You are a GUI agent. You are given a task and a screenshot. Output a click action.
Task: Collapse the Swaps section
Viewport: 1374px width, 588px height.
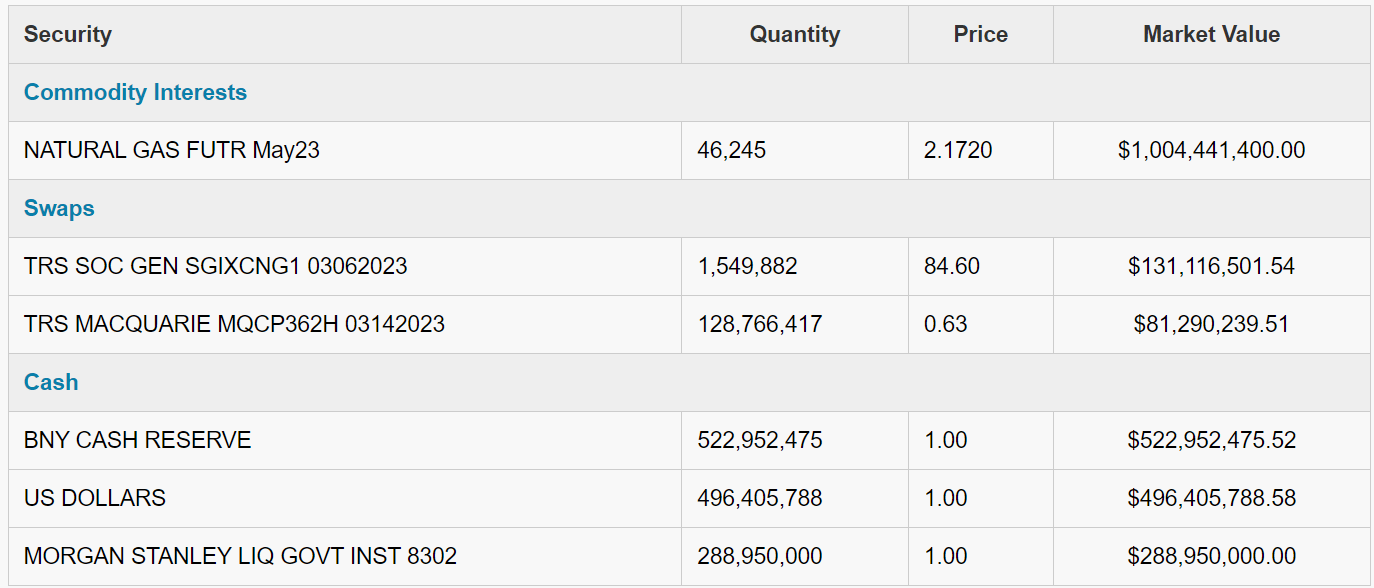click(59, 208)
